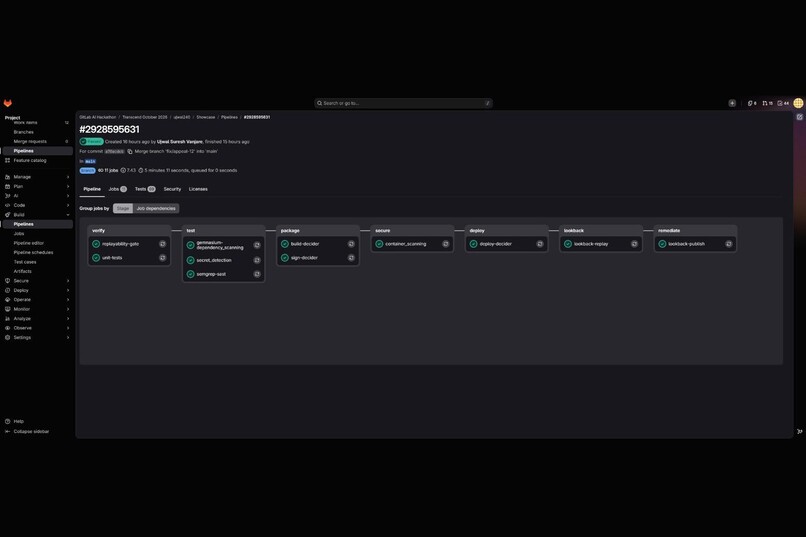806x537 pixels.
Task: Open Test cases in the sidebar
Action: (36, 262)
